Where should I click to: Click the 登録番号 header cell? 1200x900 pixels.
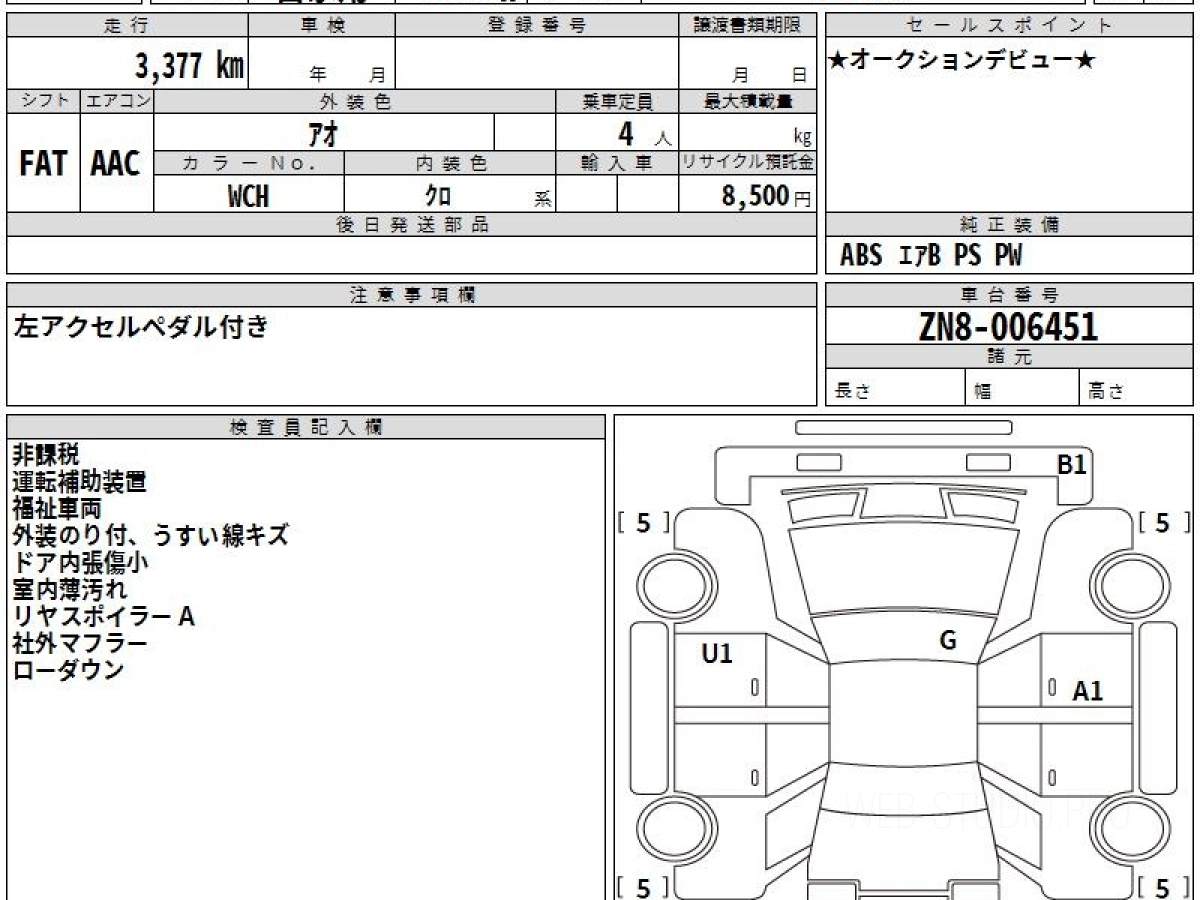(x=537, y=26)
